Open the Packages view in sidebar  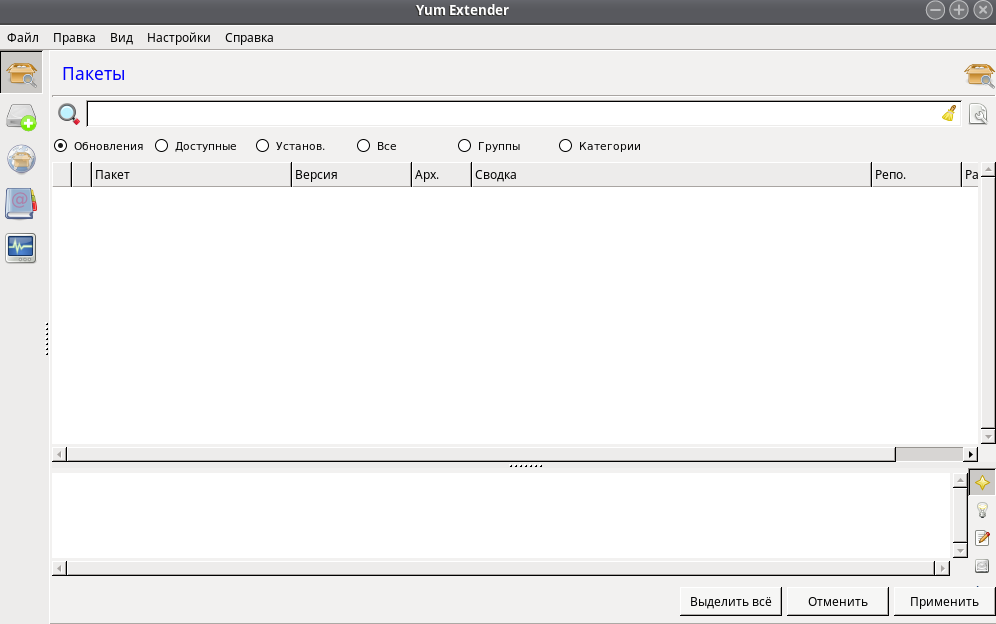pyautogui.click(x=22, y=73)
